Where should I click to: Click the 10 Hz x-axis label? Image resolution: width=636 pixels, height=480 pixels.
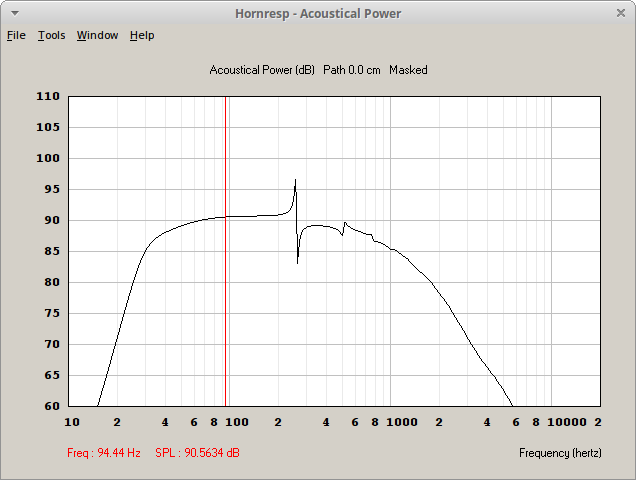[72, 422]
